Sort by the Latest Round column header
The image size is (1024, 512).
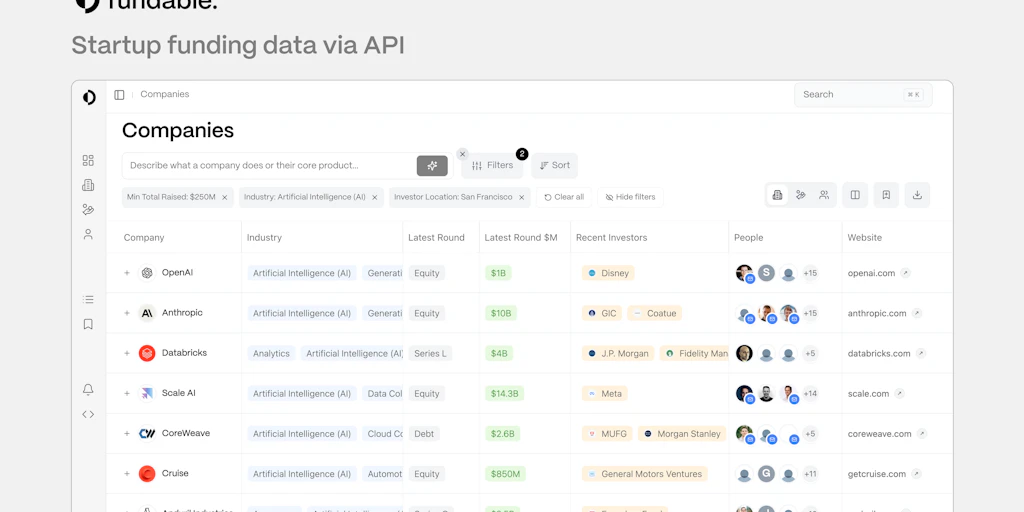click(x=436, y=238)
